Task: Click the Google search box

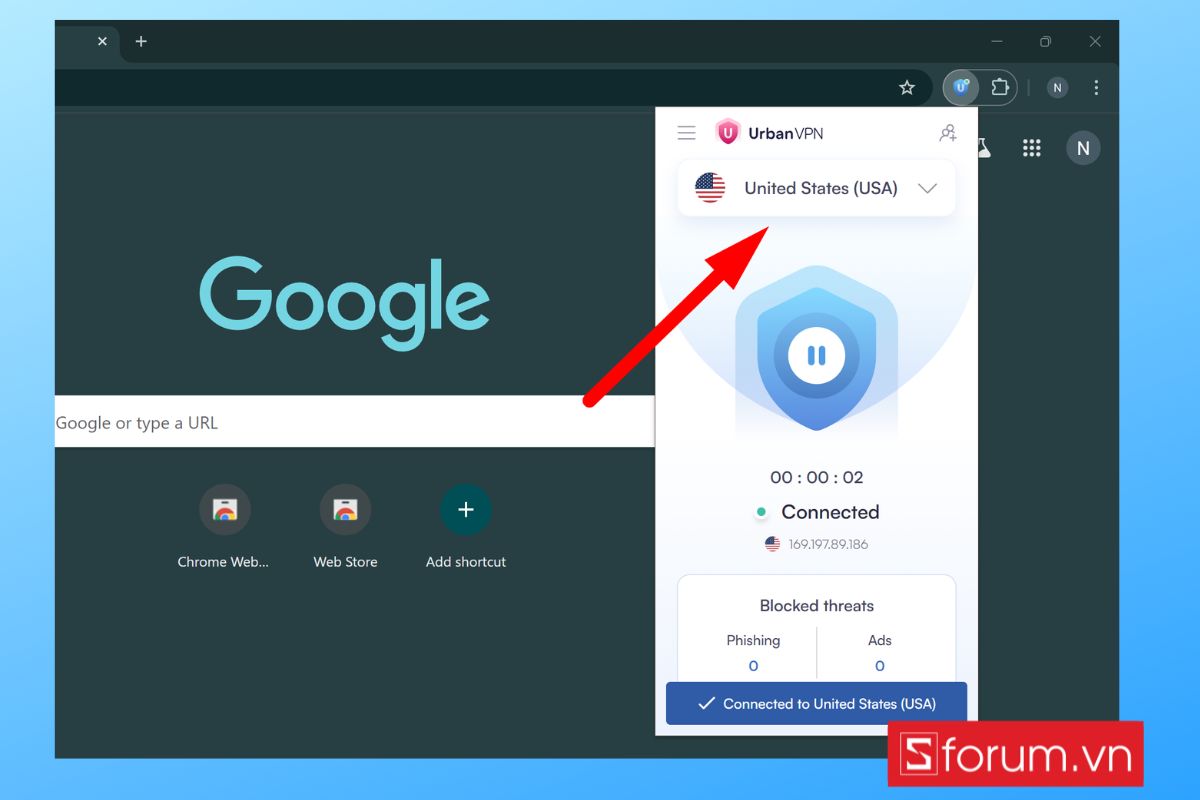Action: click(x=355, y=422)
